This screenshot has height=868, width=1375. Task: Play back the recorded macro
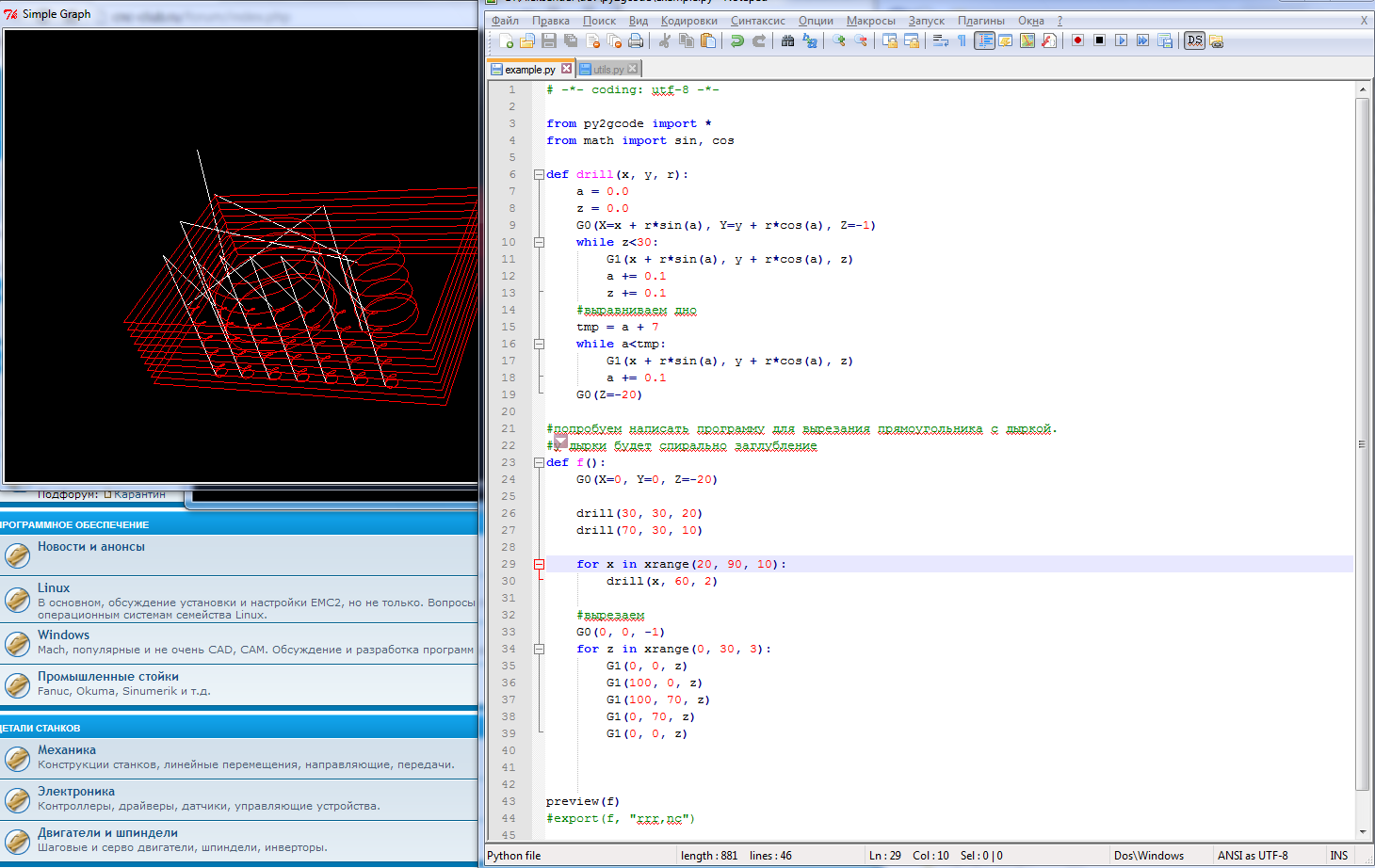point(1121,40)
